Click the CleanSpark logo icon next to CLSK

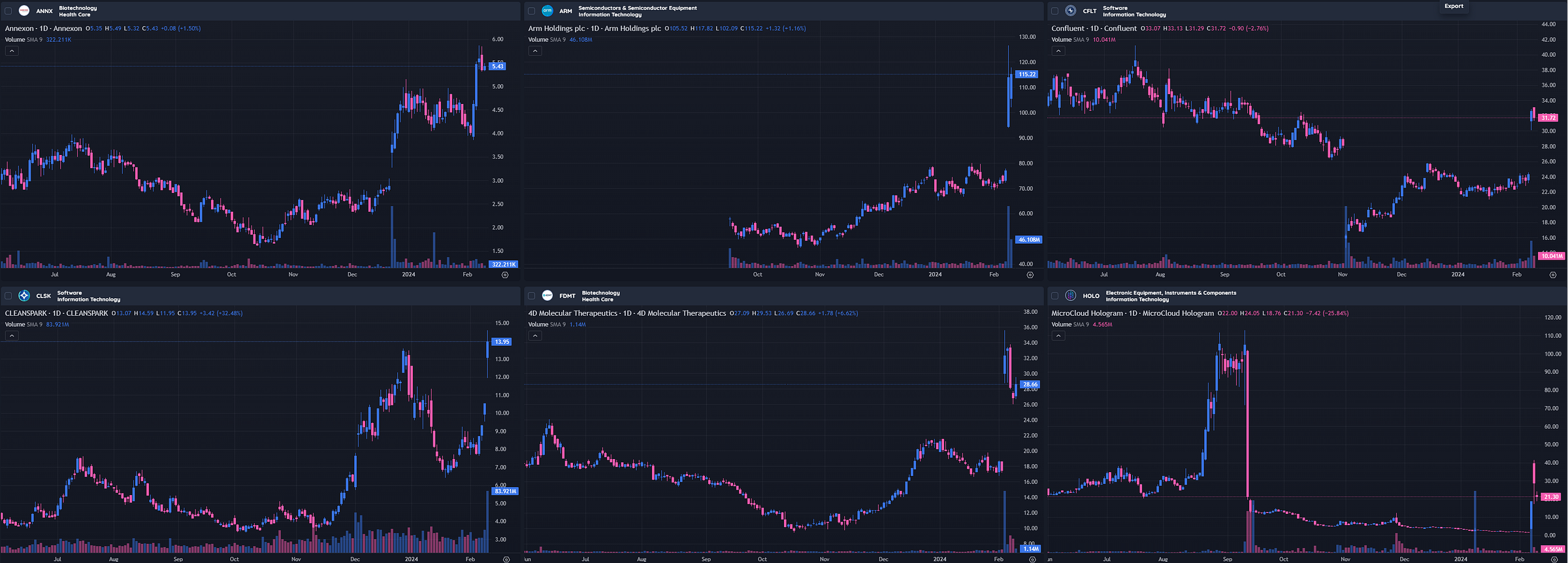[24, 296]
